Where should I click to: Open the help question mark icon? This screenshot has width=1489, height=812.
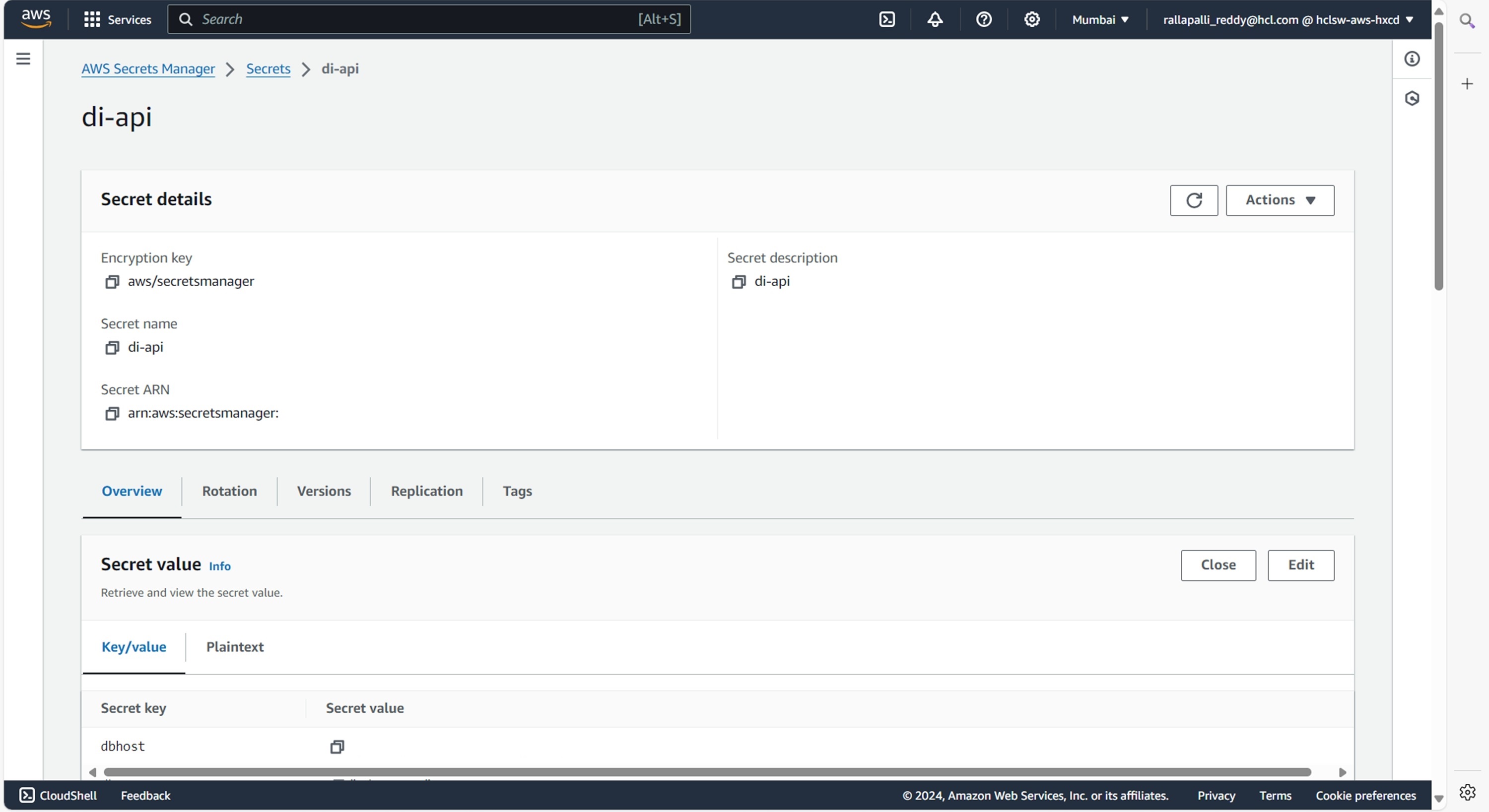tap(983, 20)
